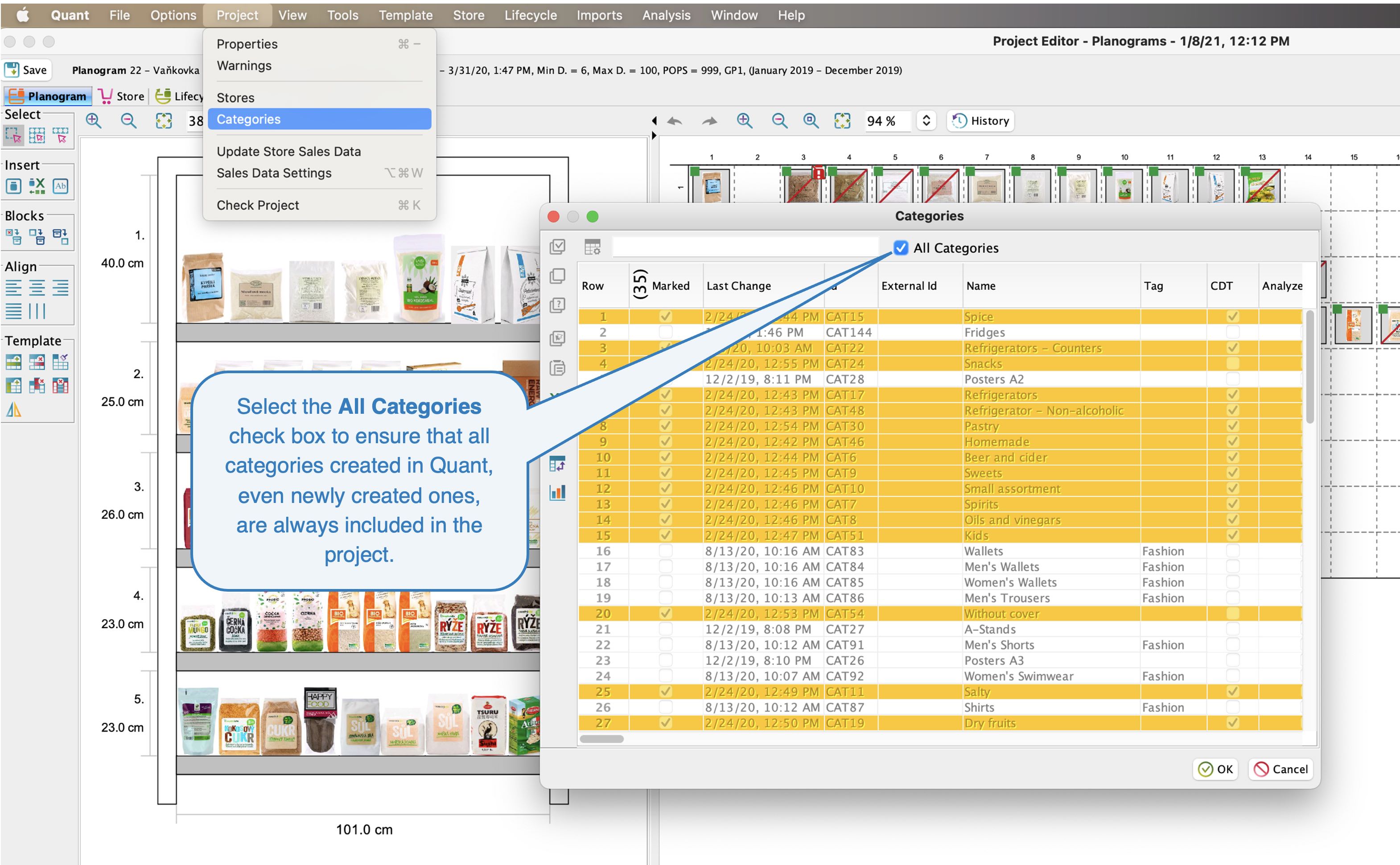Screen dimensions: 1400x865
Task: Click the redo arrow in right toolbar
Action: click(x=710, y=121)
